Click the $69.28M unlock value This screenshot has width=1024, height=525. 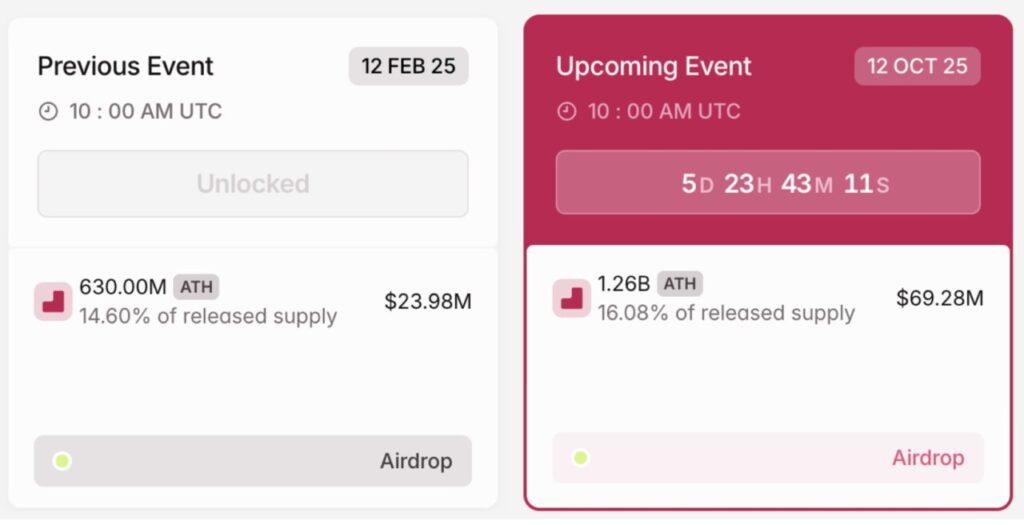click(940, 298)
